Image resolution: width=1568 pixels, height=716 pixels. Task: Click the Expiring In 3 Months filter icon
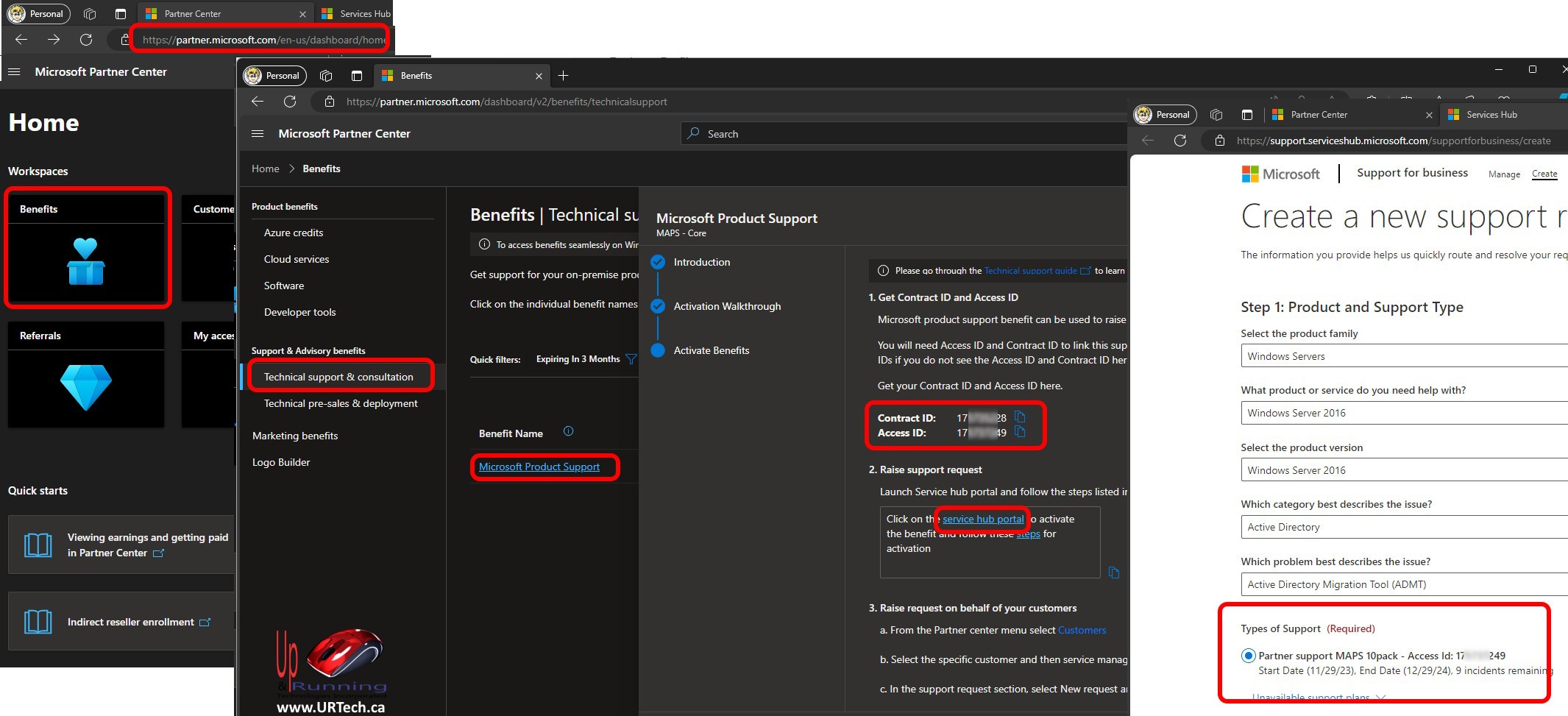[x=631, y=359]
